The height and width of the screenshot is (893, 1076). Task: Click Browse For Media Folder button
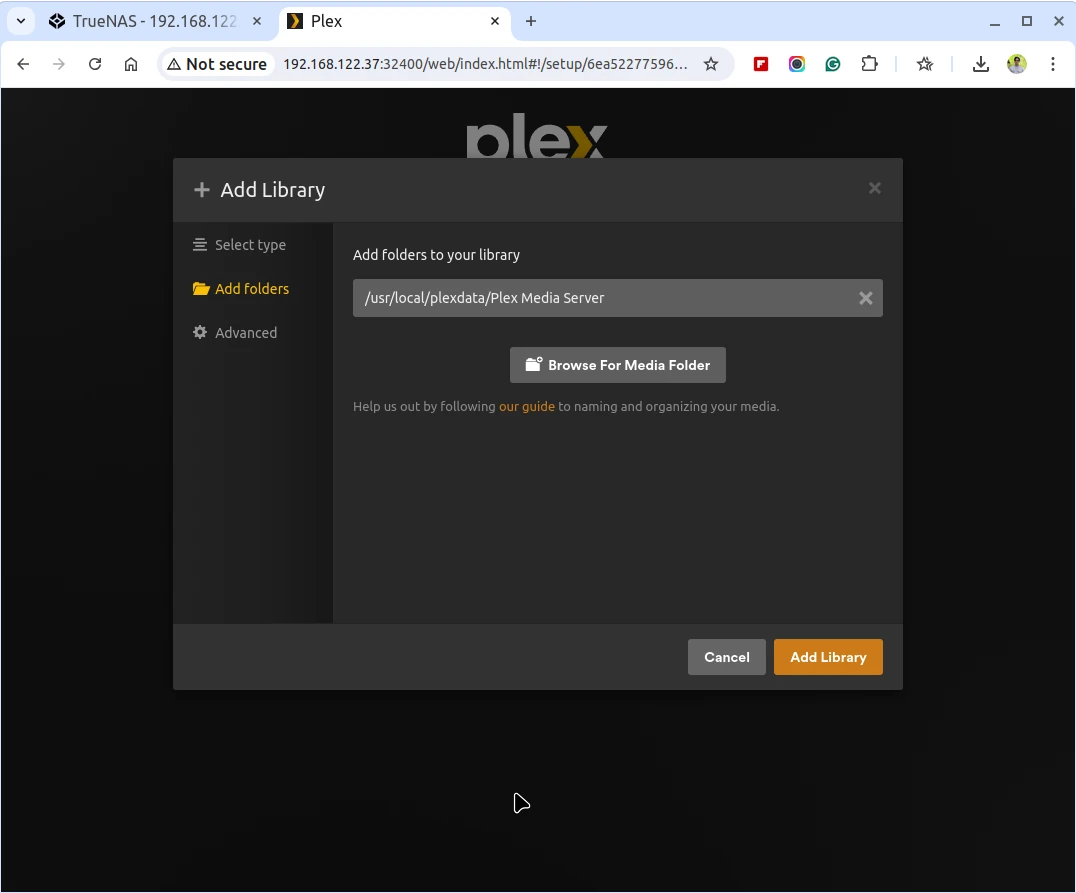[618, 365]
